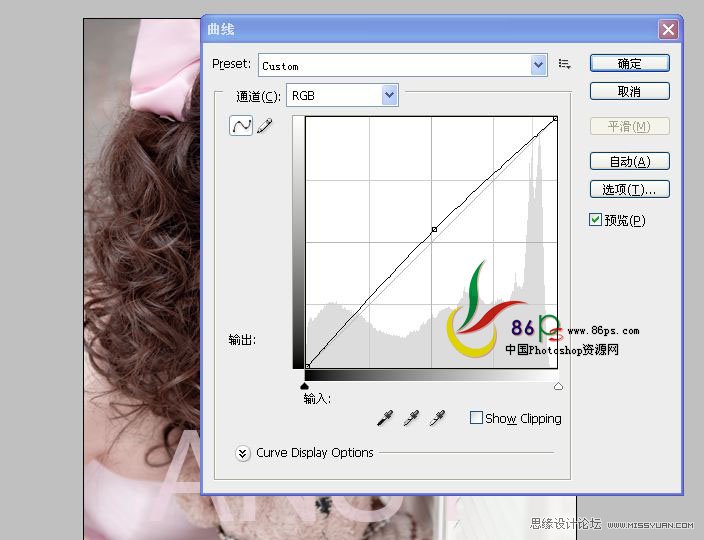The image size is (704, 540).
Task: Open the 通道 channel dropdown showing RGB
Action: (x=342, y=95)
